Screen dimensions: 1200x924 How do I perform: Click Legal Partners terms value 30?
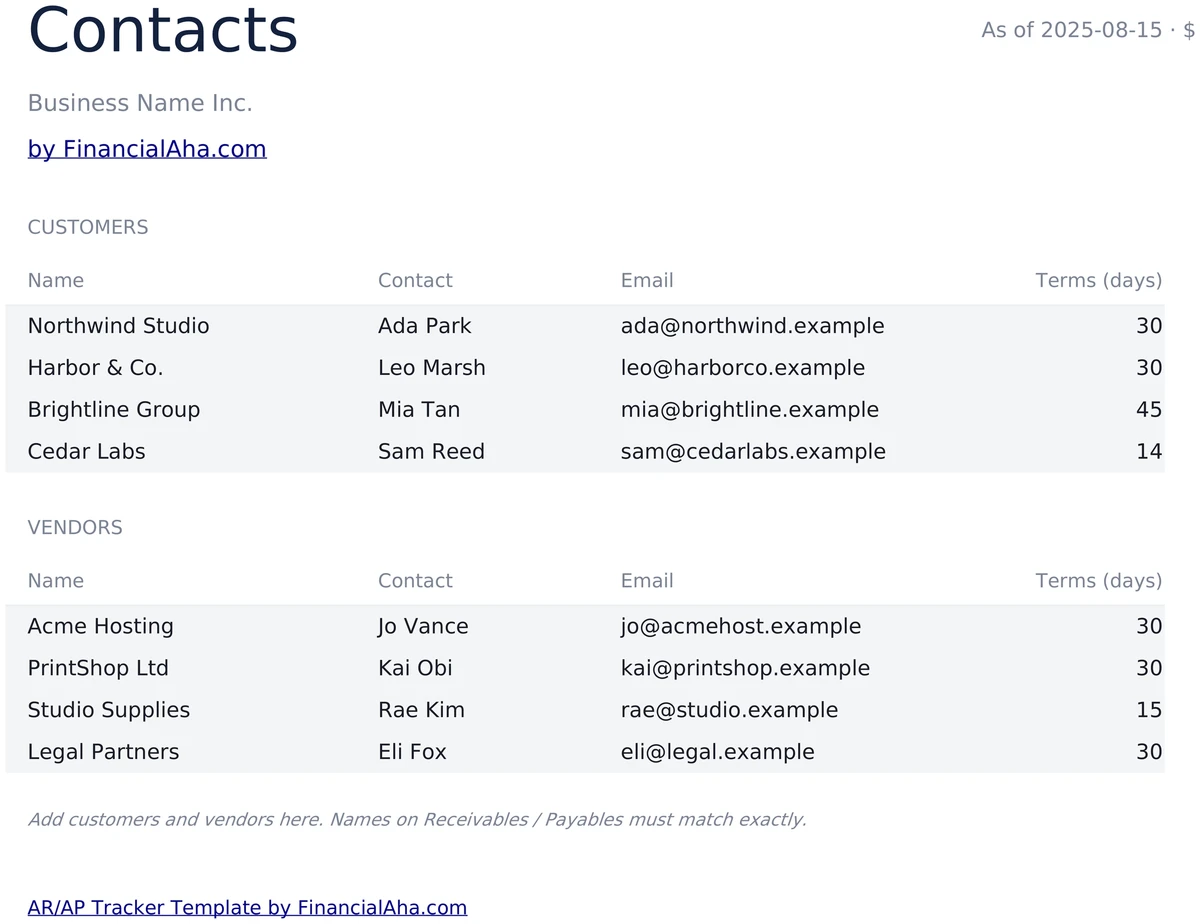click(x=1149, y=752)
